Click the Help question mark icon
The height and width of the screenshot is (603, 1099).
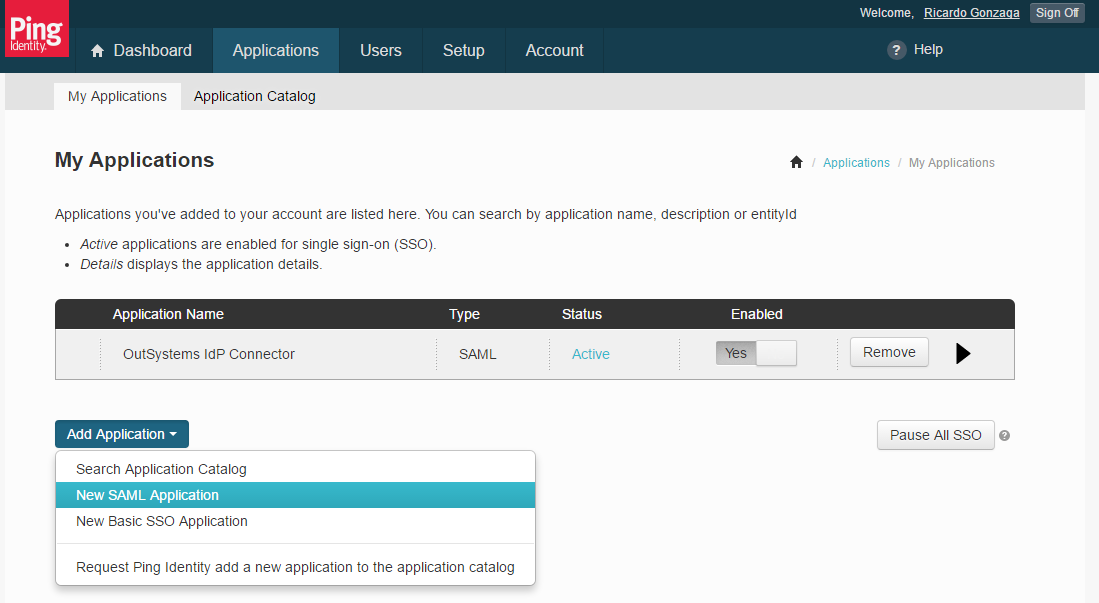tap(896, 50)
